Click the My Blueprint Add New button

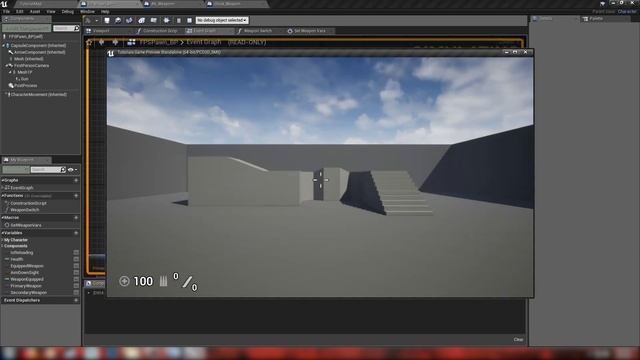[x=16, y=169]
